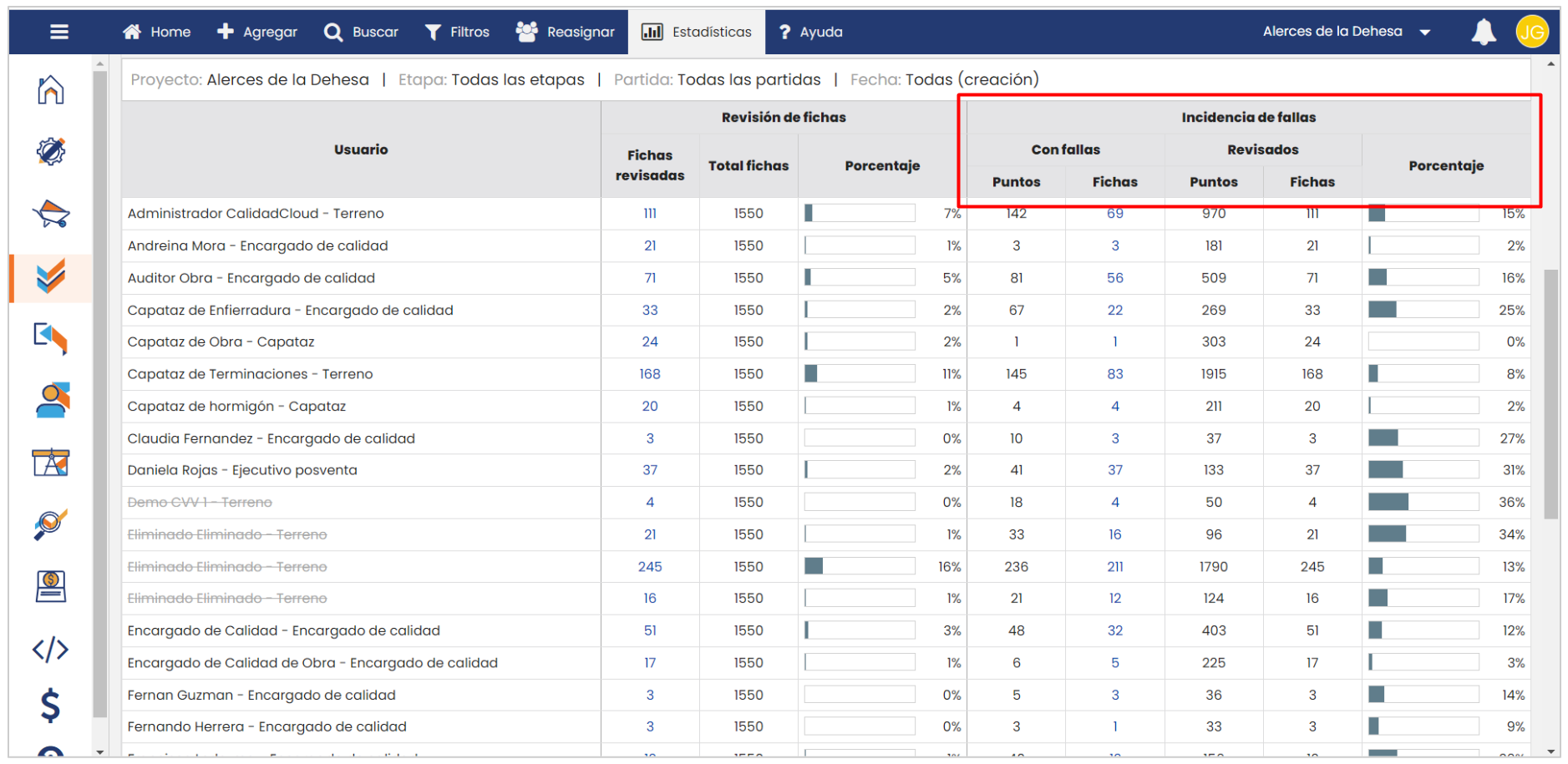This screenshot has width=1568, height=764.
Task: Open Buscar search
Action: 361,32
